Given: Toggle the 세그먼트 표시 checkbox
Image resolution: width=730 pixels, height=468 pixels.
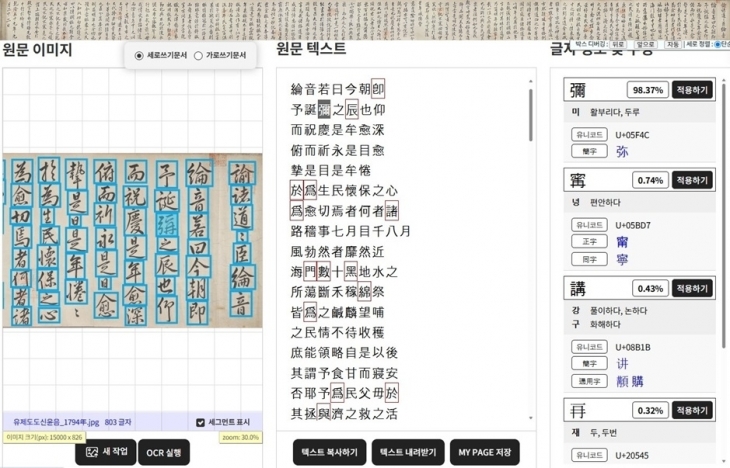Looking at the screenshot, I should pos(201,422).
